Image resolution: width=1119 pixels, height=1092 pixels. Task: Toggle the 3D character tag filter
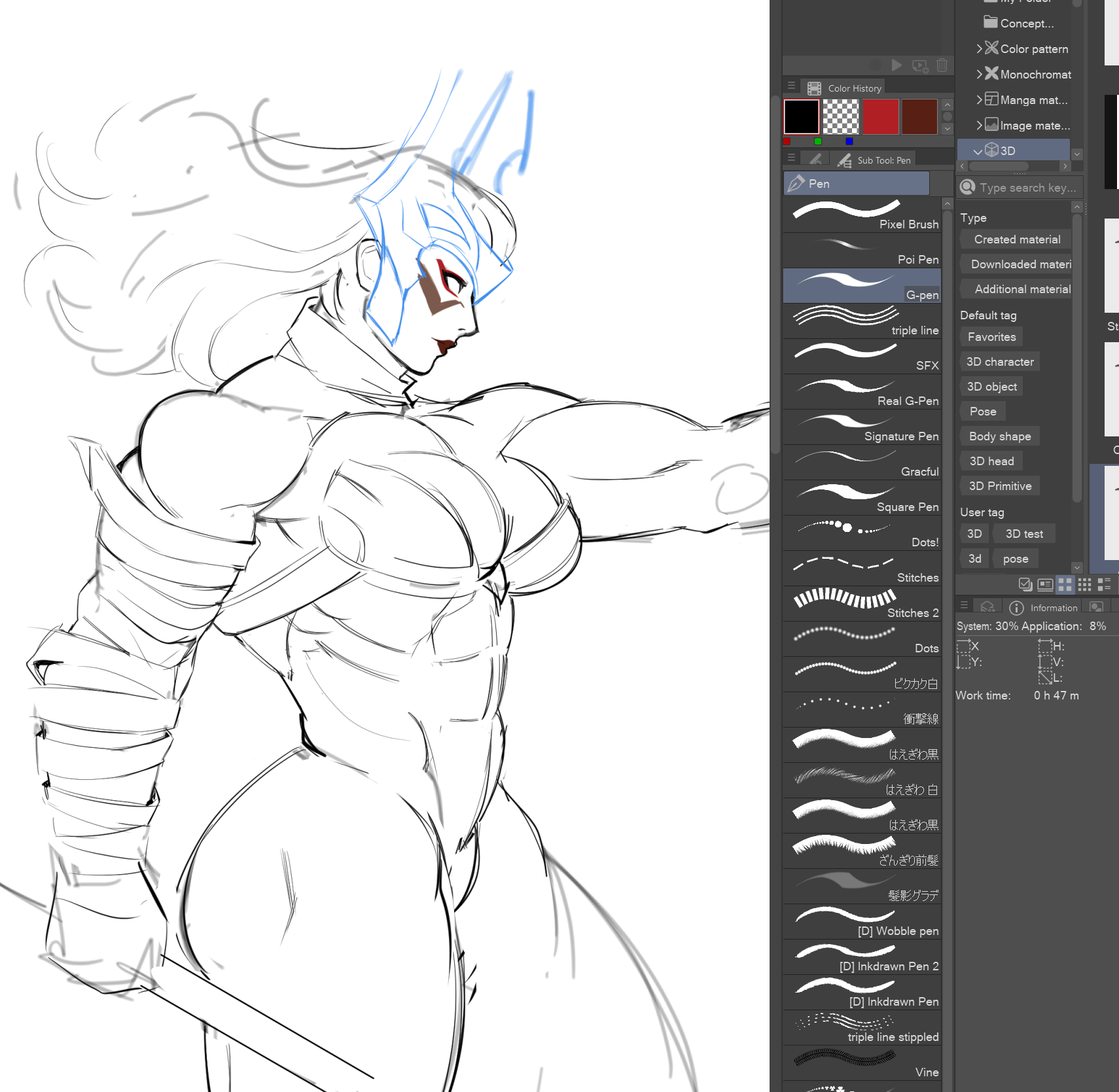click(1000, 362)
